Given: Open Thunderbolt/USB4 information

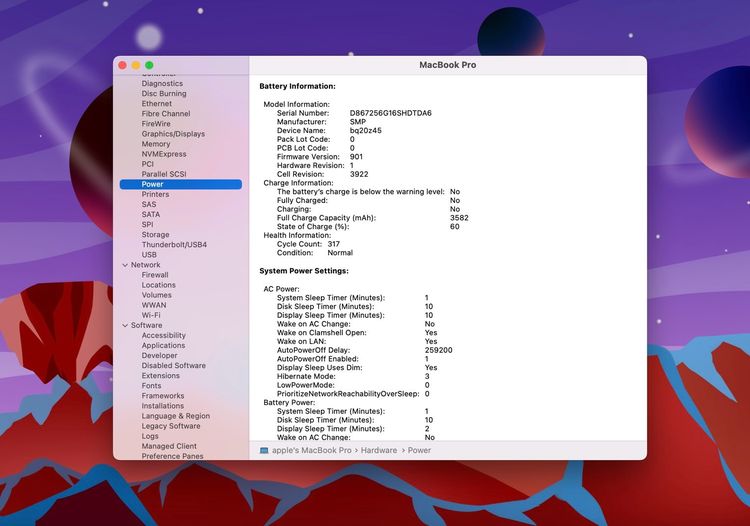Looking at the screenshot, I should click(174, 244).
